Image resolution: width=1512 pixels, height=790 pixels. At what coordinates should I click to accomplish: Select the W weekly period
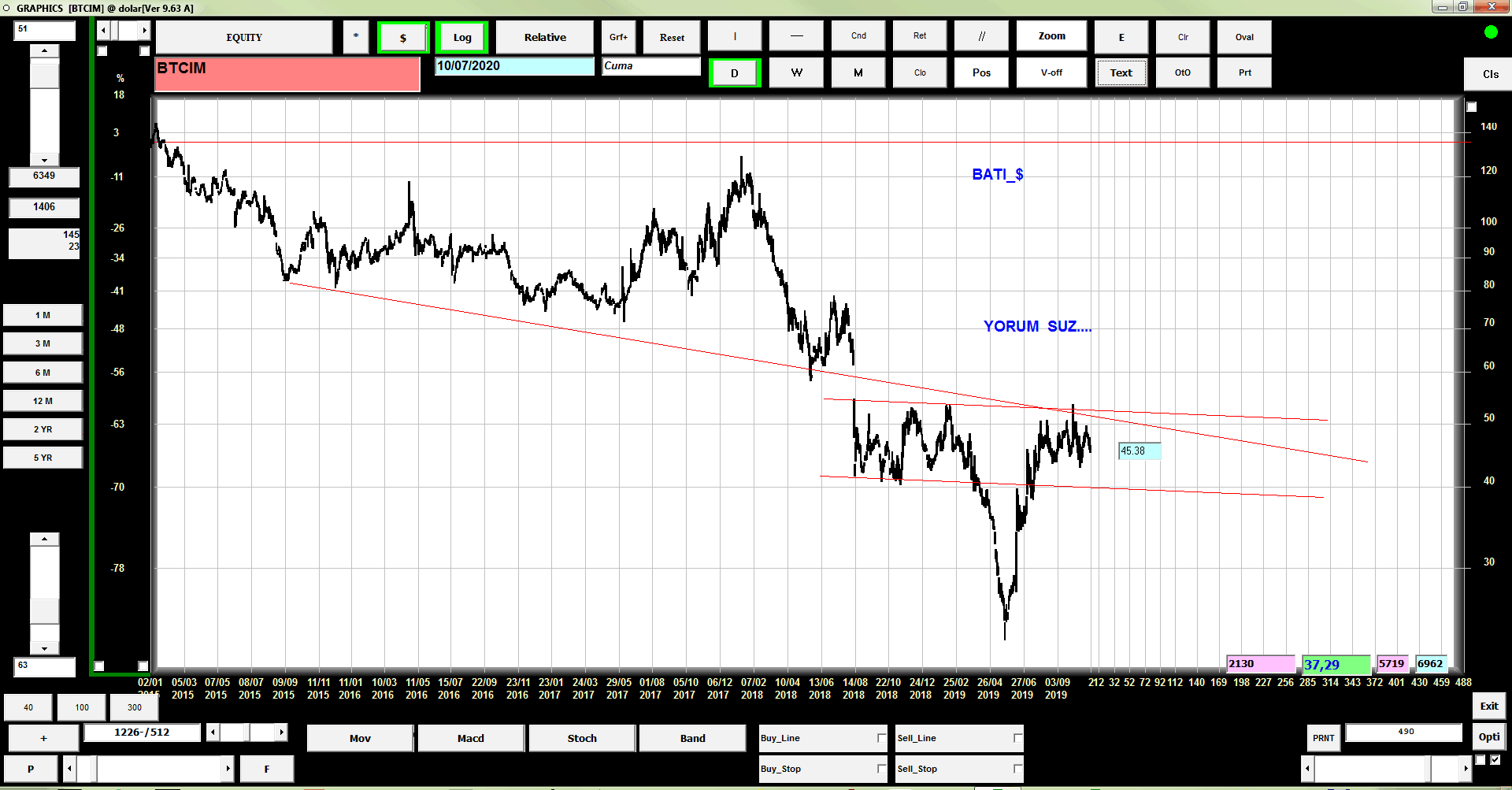coord(796,72)
